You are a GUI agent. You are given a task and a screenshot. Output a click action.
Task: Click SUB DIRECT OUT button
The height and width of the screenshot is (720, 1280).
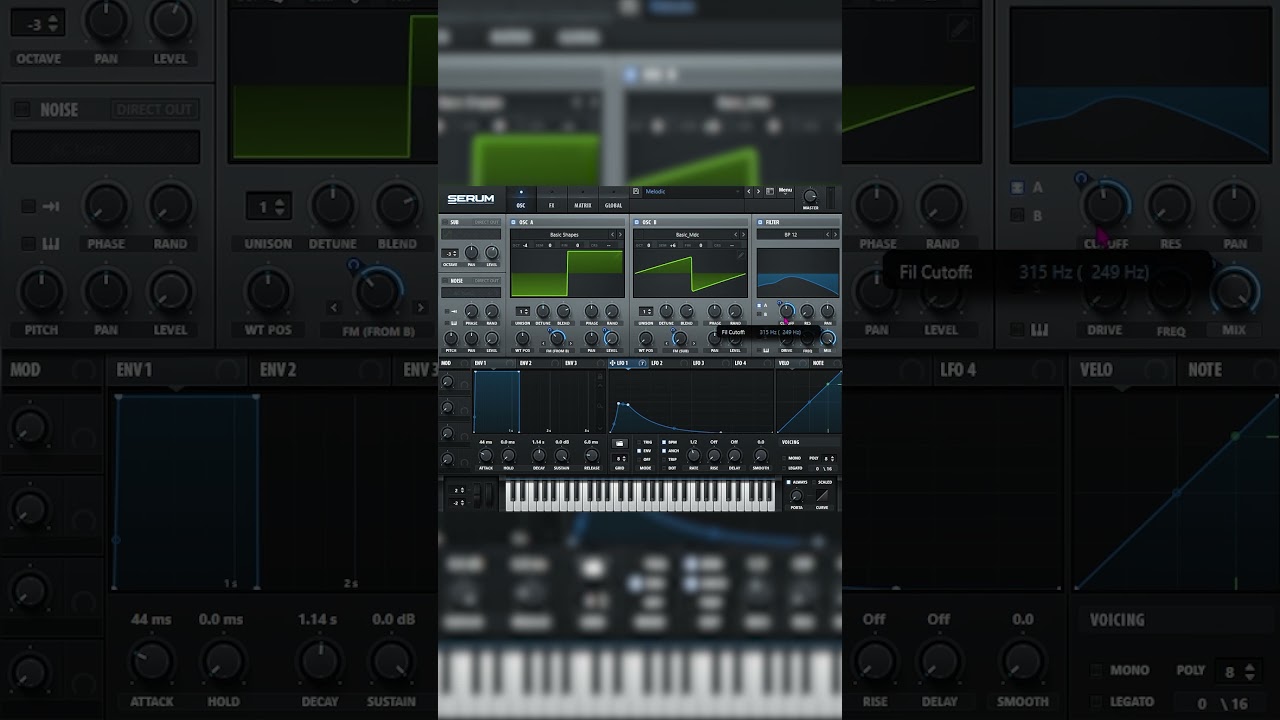tap(486, 222)
